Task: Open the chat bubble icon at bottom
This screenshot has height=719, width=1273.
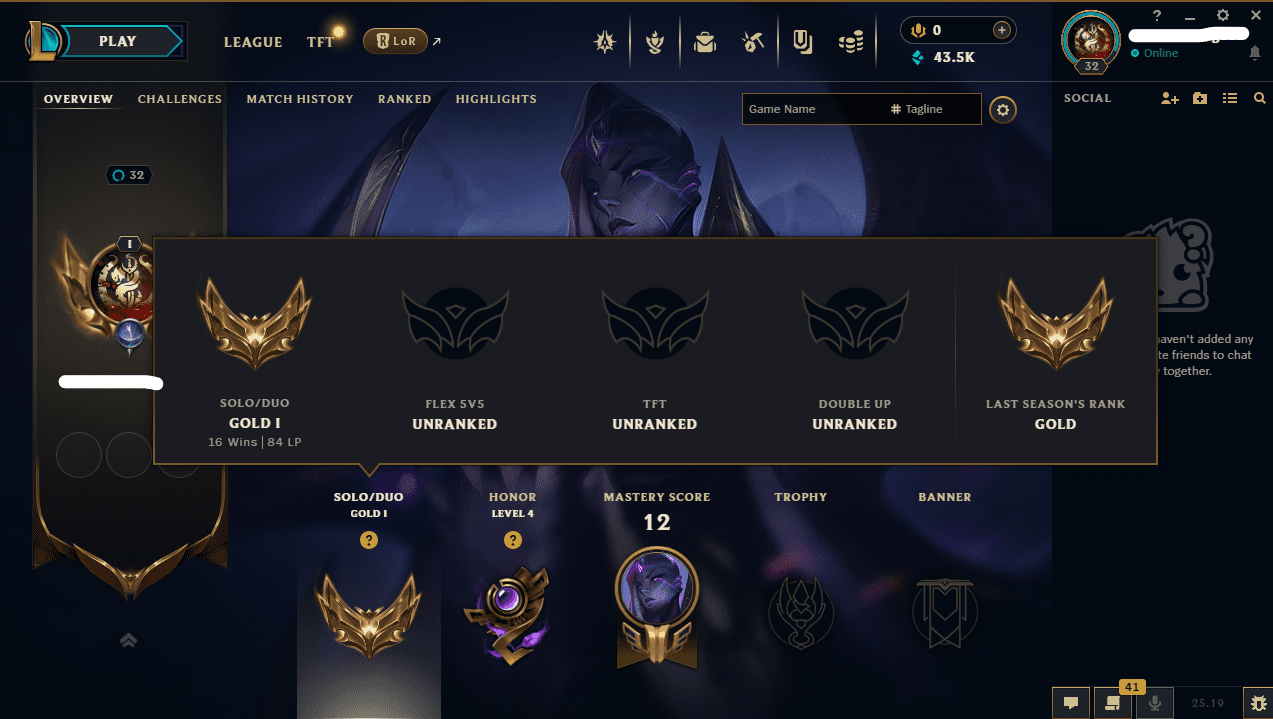Action: point(1070,703)
